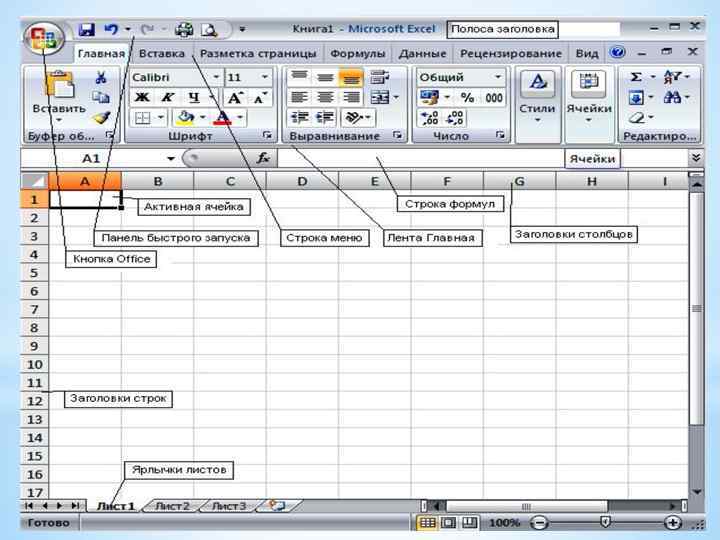Viewport: 720px width, 540px height.
Task: Click the zoom slider handle
Action: click(x=606, y=522)
